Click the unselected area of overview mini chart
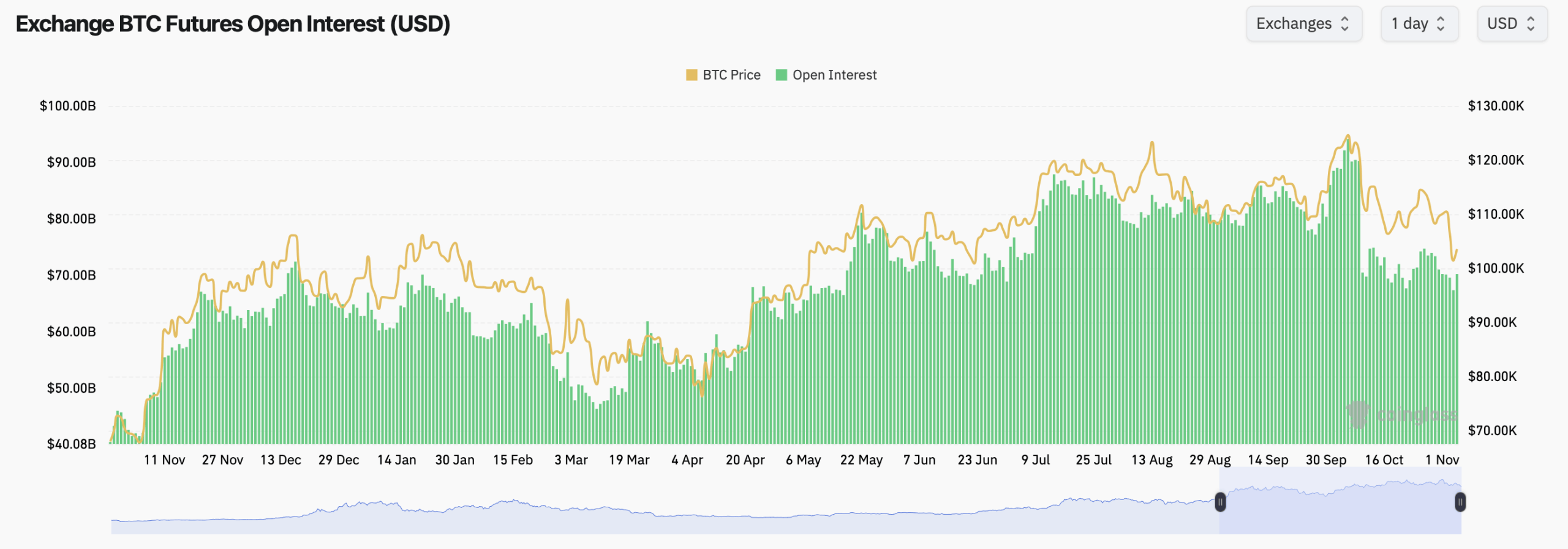Screen dimensions: 1568x549 [x=612, y=521]
